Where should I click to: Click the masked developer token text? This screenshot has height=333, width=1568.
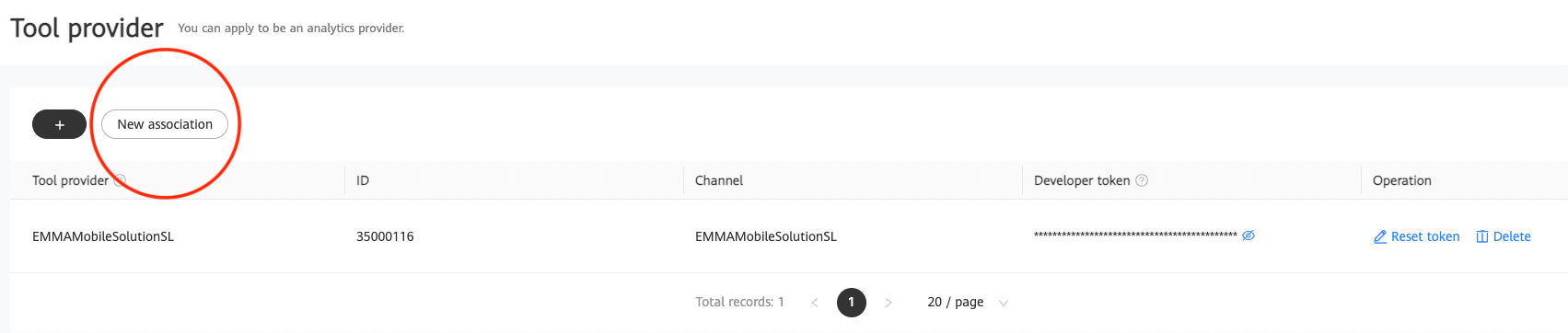(x=1135, y=235)
